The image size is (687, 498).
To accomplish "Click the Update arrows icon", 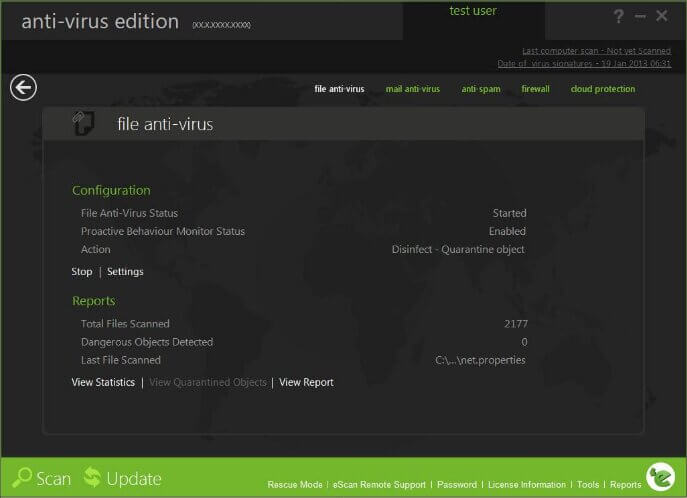I will (x=92, y=477).
